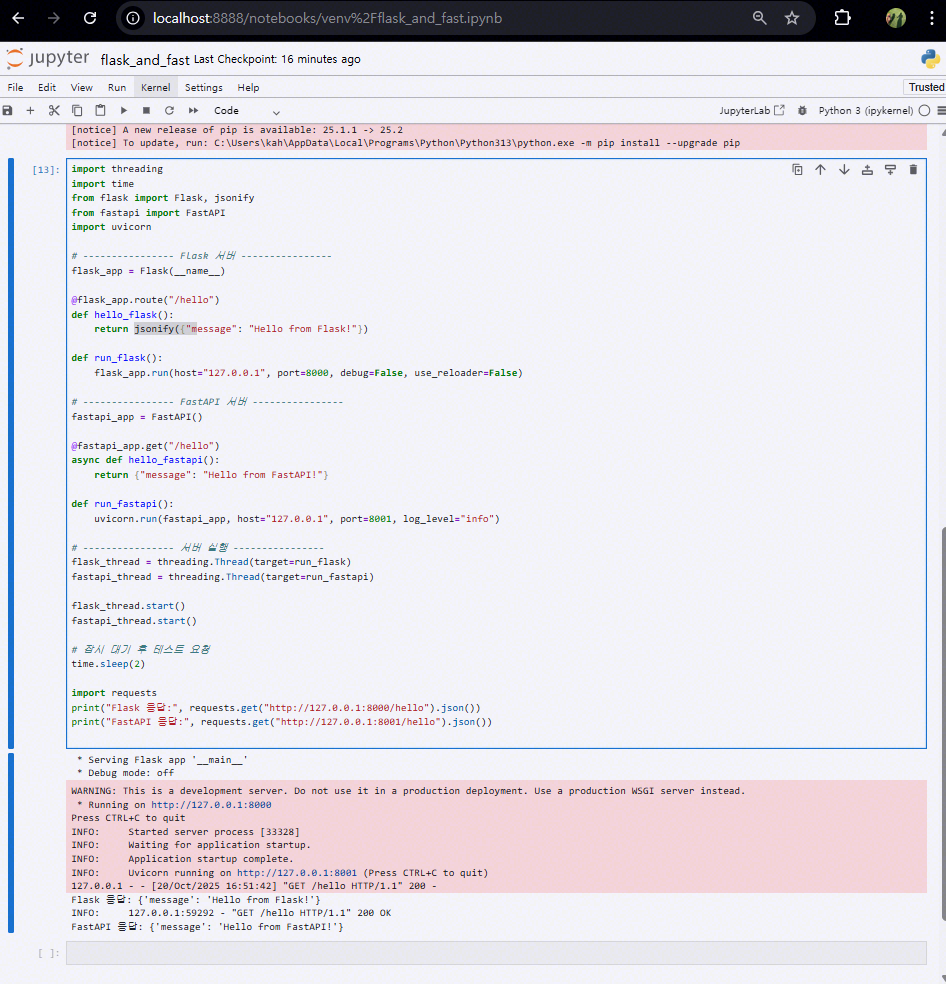Cut the selected cell with the scissors icon
The image size is (946, 984).
54,110
